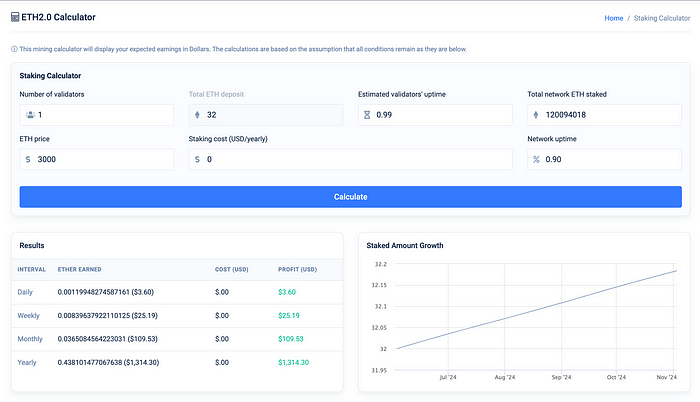This screenshot has height=402, width=700.
Task: Select the Network uptime input showing 0.90
Action: [x=612, y=159]
